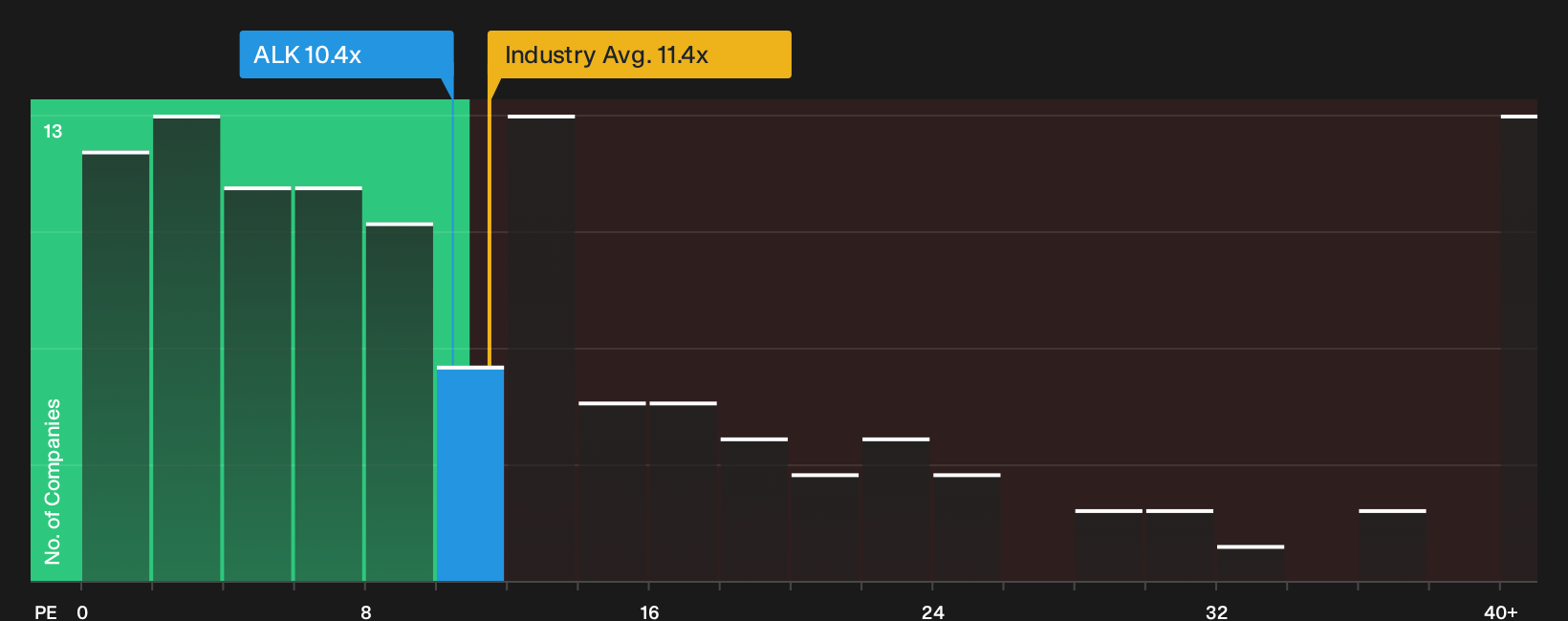Click the ALK 10.4x blue label
This screenshot has height=621, width=1568.
[346, 54]
